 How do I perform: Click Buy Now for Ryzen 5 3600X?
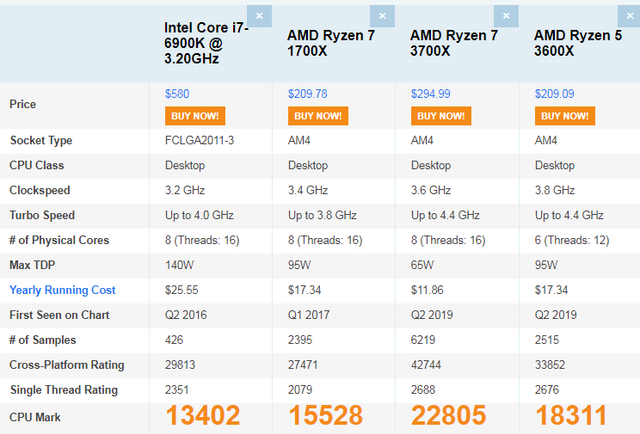(x=565, y=116)
